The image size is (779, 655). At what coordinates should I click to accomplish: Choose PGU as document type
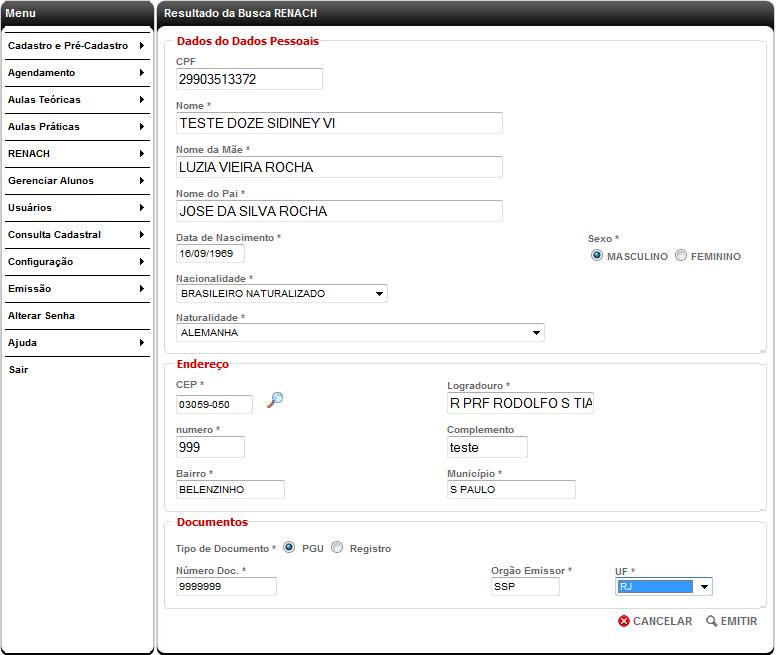click(289, 547)
